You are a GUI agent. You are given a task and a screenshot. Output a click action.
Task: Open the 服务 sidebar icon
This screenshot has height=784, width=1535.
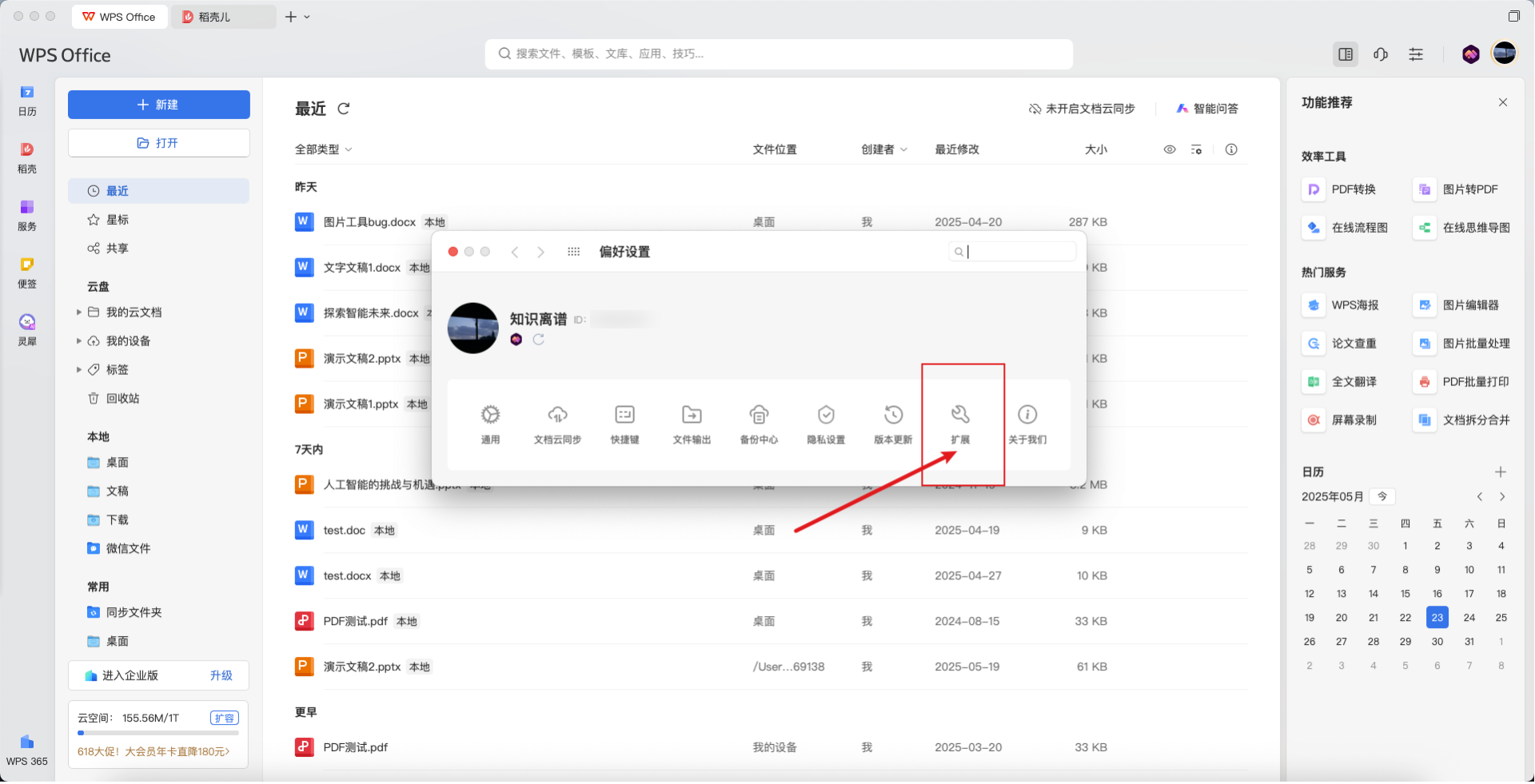coord(27,216)
